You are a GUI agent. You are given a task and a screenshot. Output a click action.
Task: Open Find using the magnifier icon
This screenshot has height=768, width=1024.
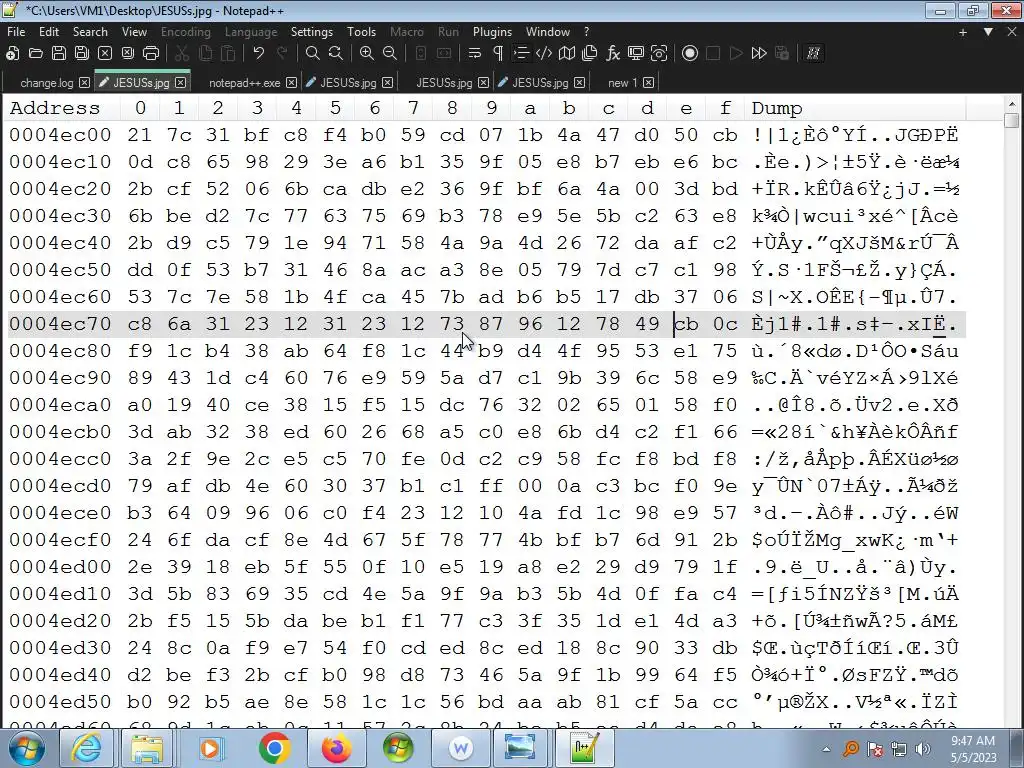313,54
